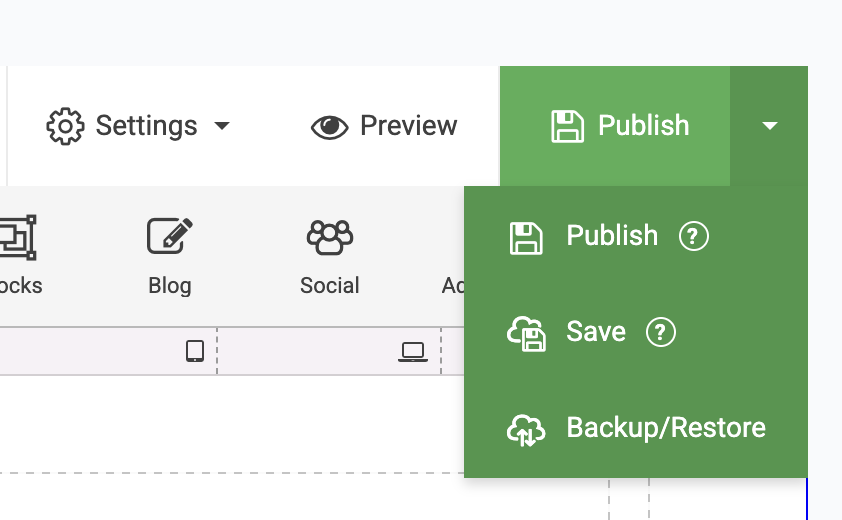
Task: Toggle the arrow beside the Publish button
Action: (x=769, y=126)
